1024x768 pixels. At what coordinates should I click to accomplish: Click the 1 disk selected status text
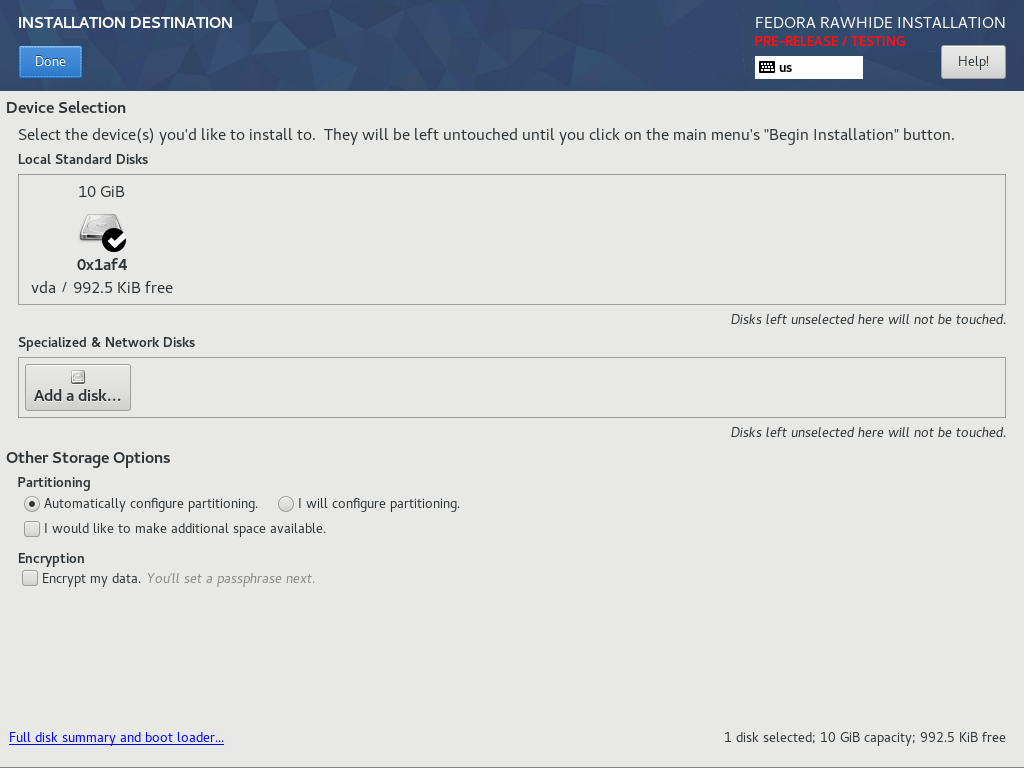(865, 737)
